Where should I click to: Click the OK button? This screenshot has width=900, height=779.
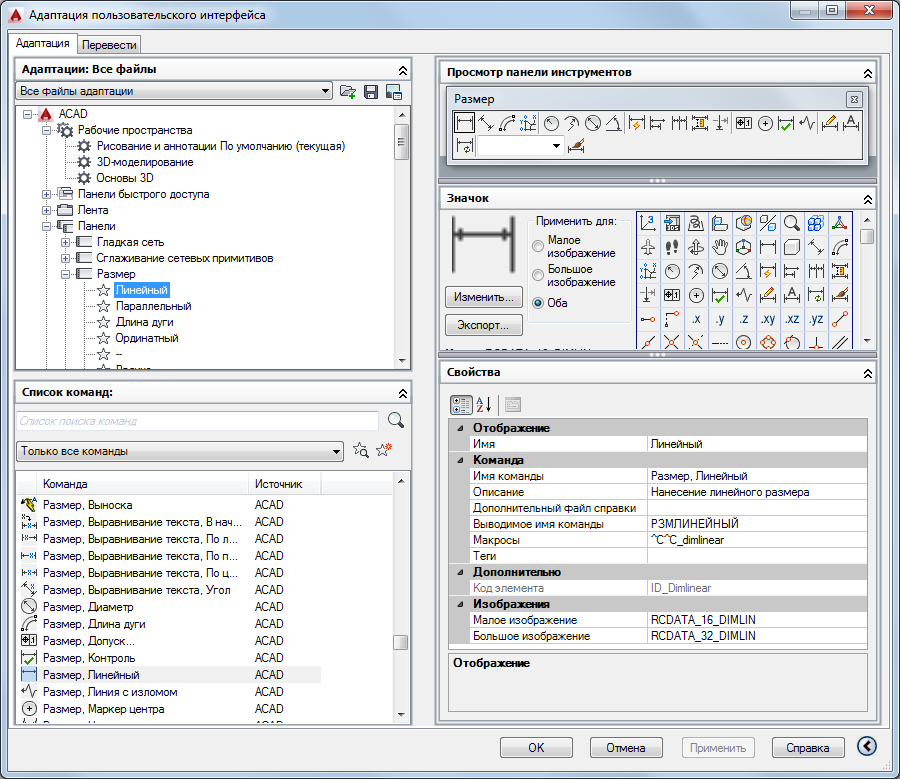536,747
